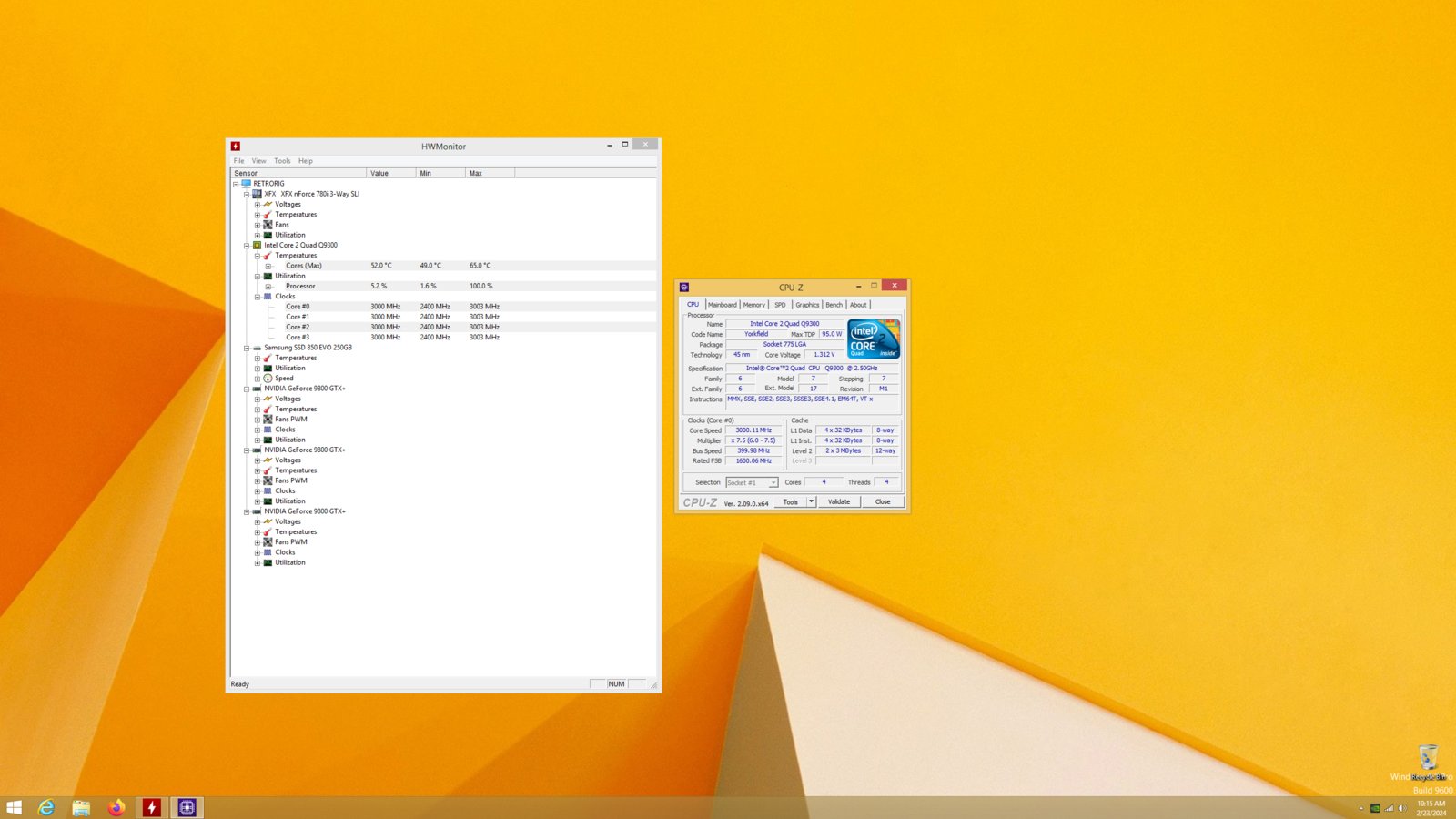The width and height of the screenshot is (1456, 819).
Task: Click the HWMonitor resize grip
Action: (x=653, y=685)
